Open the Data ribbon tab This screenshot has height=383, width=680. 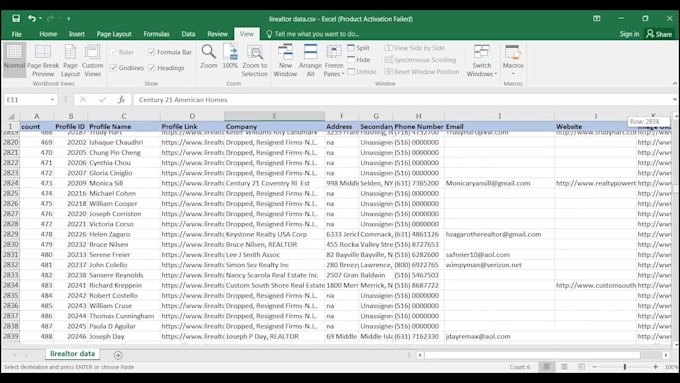[188, 34]
